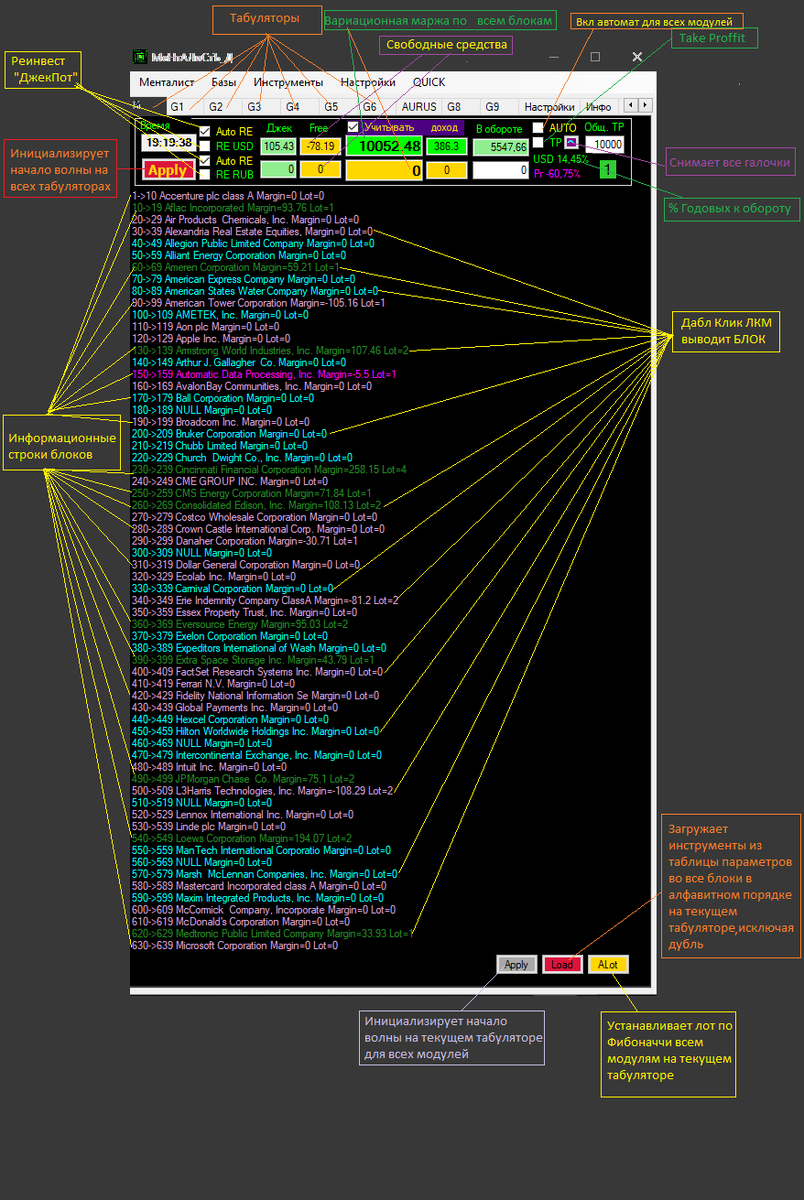
Task: Select row 270->279 Costco Wholesale Corporation
Action: point(255,517)
